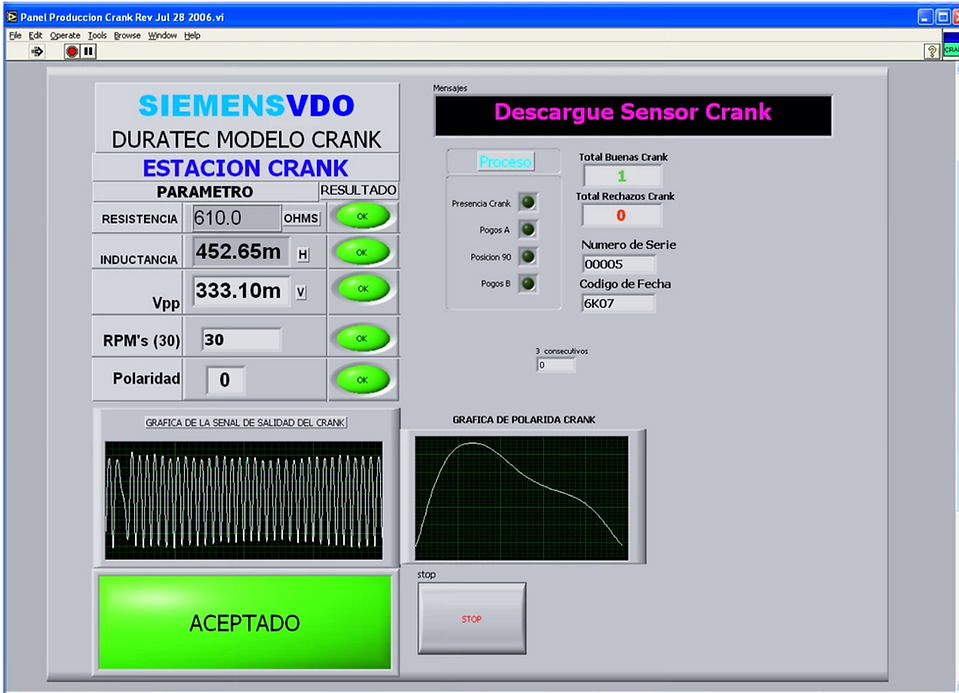
Task: Click the Run arrow toolbar icon
Action: [x=37, y=51]
